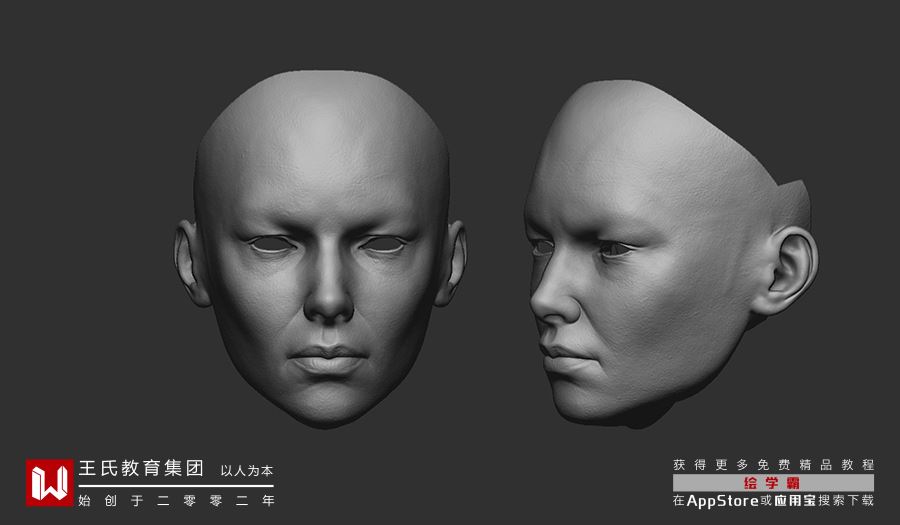
Task: Select the front-view head sculpt render
Action: [x=320, y=249]
